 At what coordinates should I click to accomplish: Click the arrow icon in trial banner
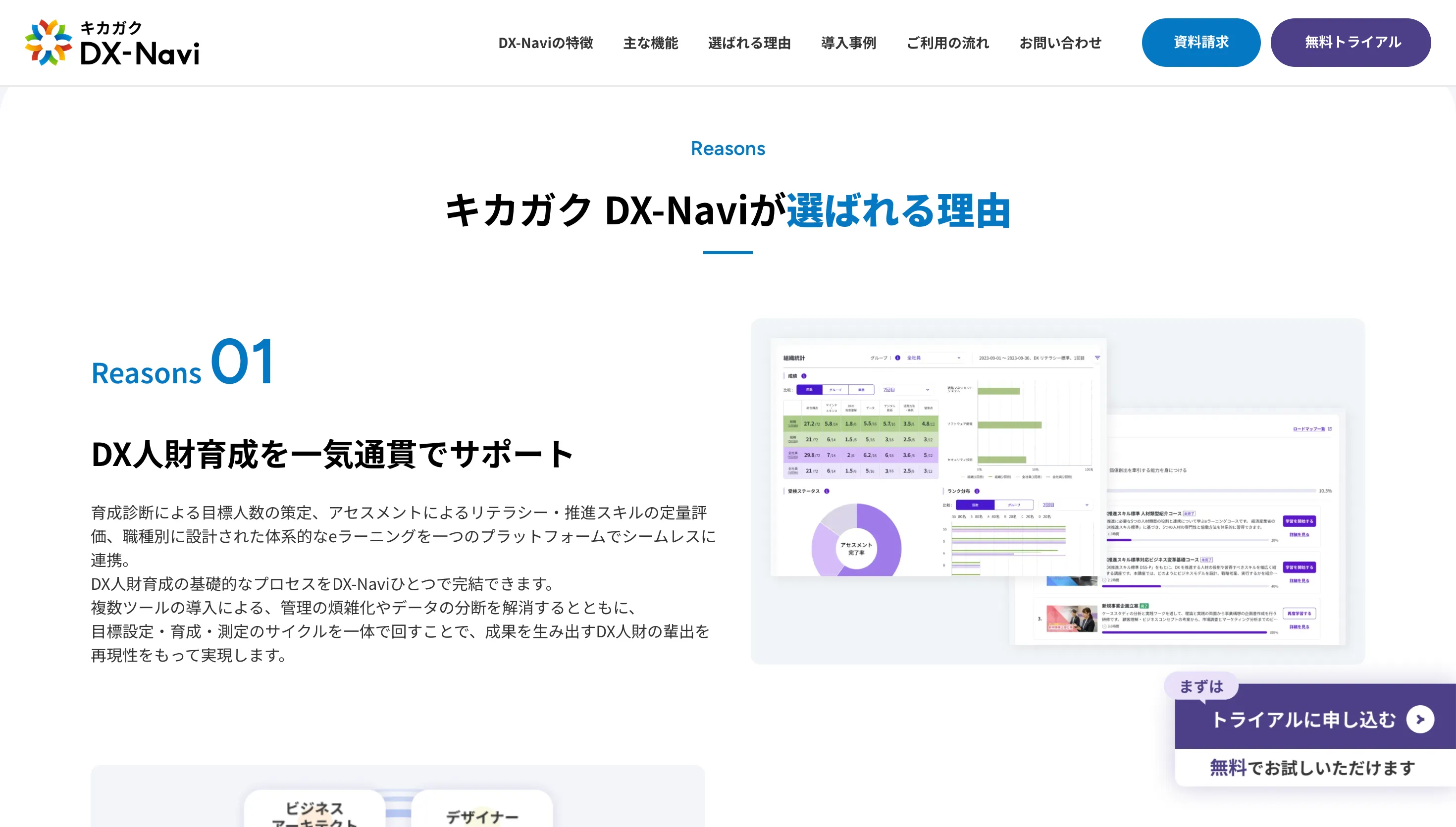pyautogui.click(x=1420, y=720)
